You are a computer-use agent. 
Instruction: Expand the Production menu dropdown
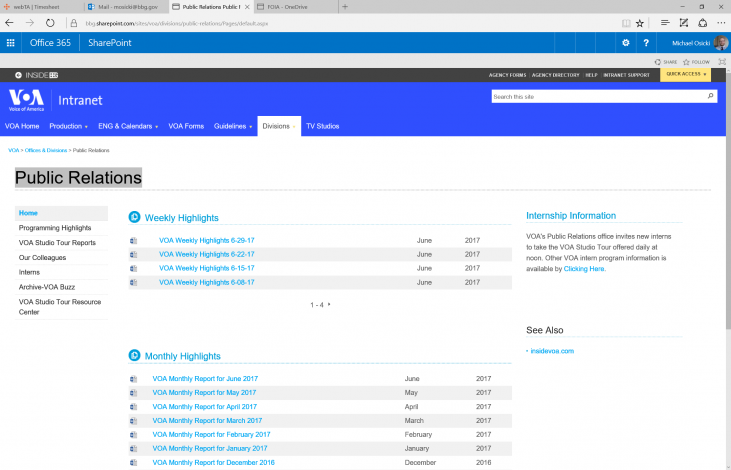click(69, 126)
